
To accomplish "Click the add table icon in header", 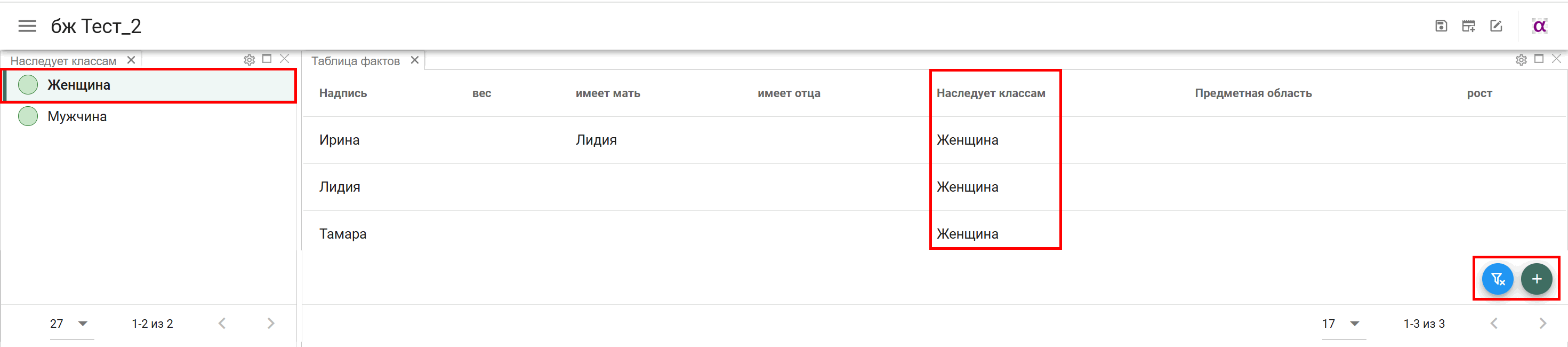I will click(x=1468, y=26).
